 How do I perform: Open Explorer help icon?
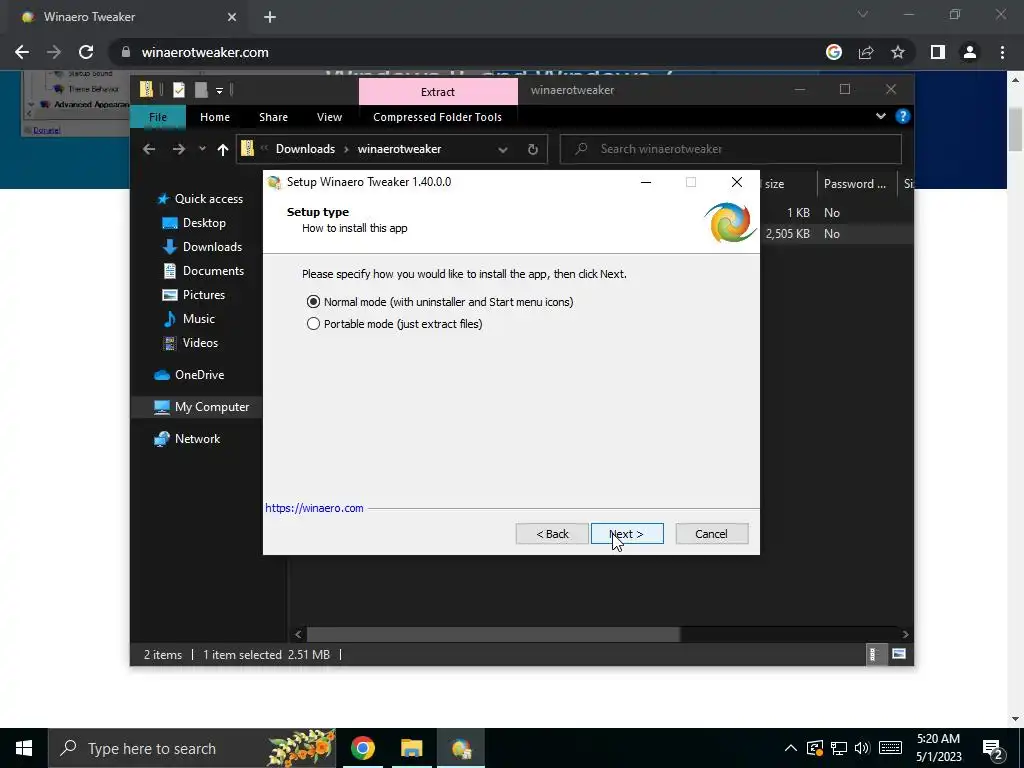903,116
